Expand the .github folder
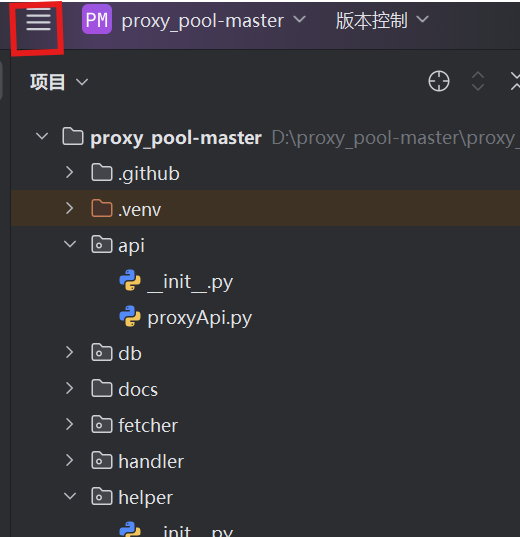Image resolution: width=520 pixels, height=537 pixels. pos(70,172)
